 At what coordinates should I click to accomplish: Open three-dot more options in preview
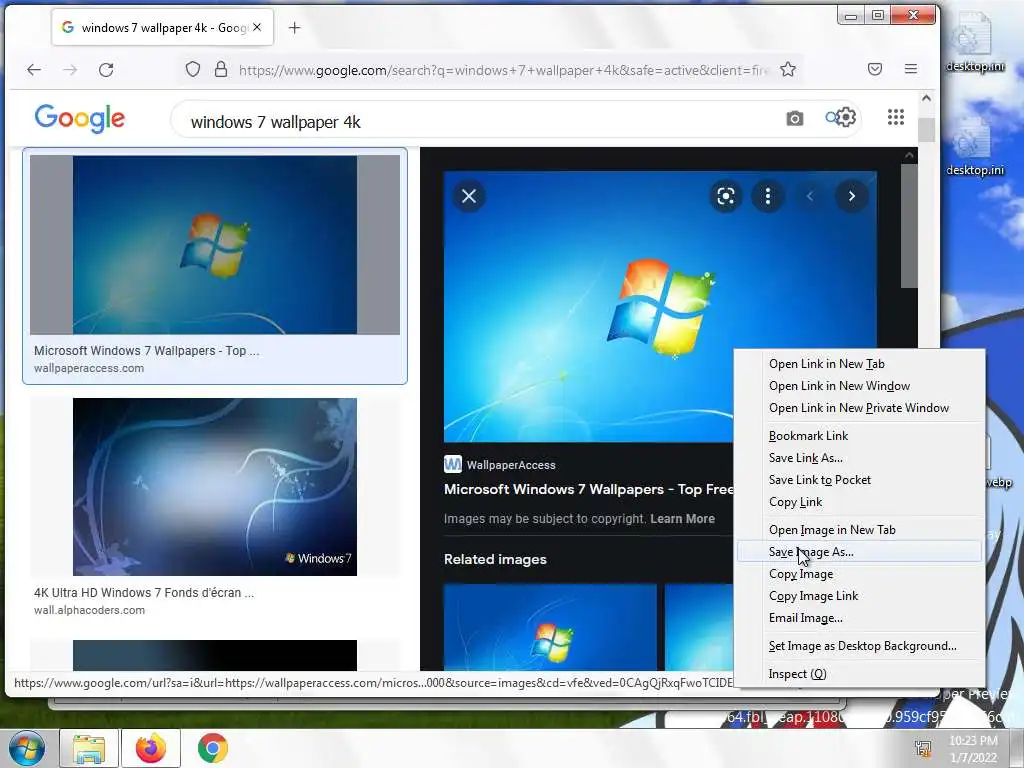pos(768,196)
